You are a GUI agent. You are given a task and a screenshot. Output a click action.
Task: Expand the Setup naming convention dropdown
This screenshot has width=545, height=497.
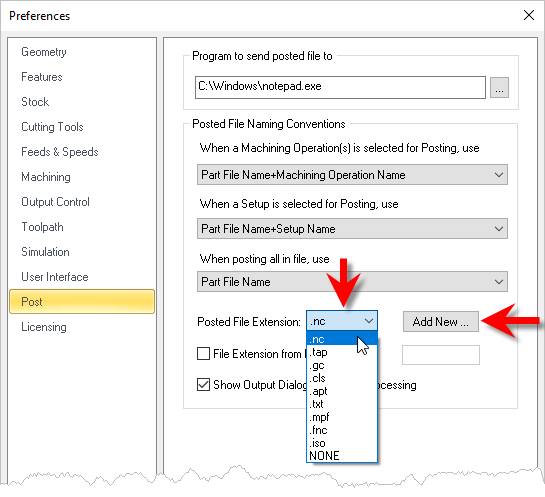[x=352, y=228]
